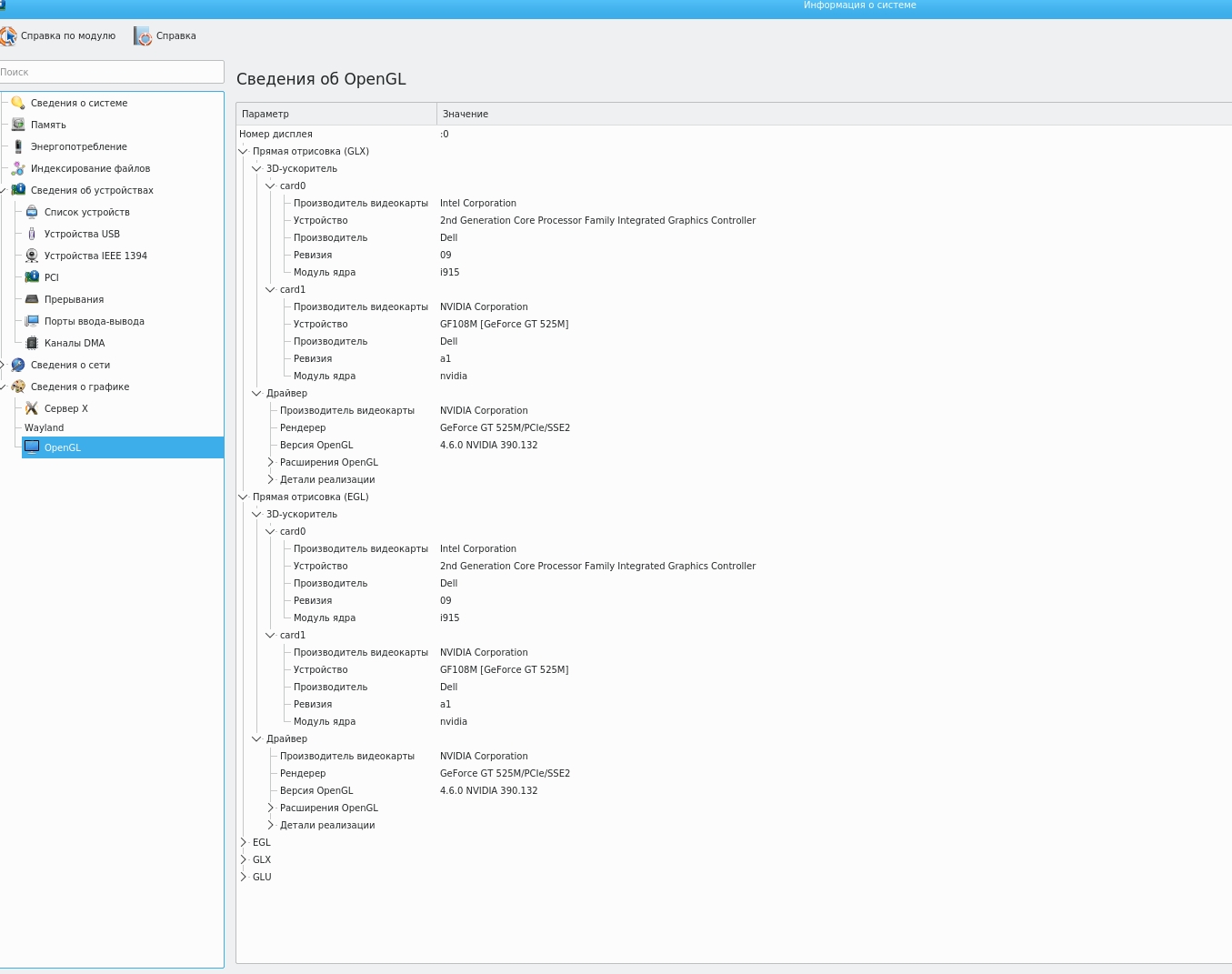Select Порты ввода-вывода icon
Screen dimensions: 1232x974
pyautogui.click(x=32, y=321)
